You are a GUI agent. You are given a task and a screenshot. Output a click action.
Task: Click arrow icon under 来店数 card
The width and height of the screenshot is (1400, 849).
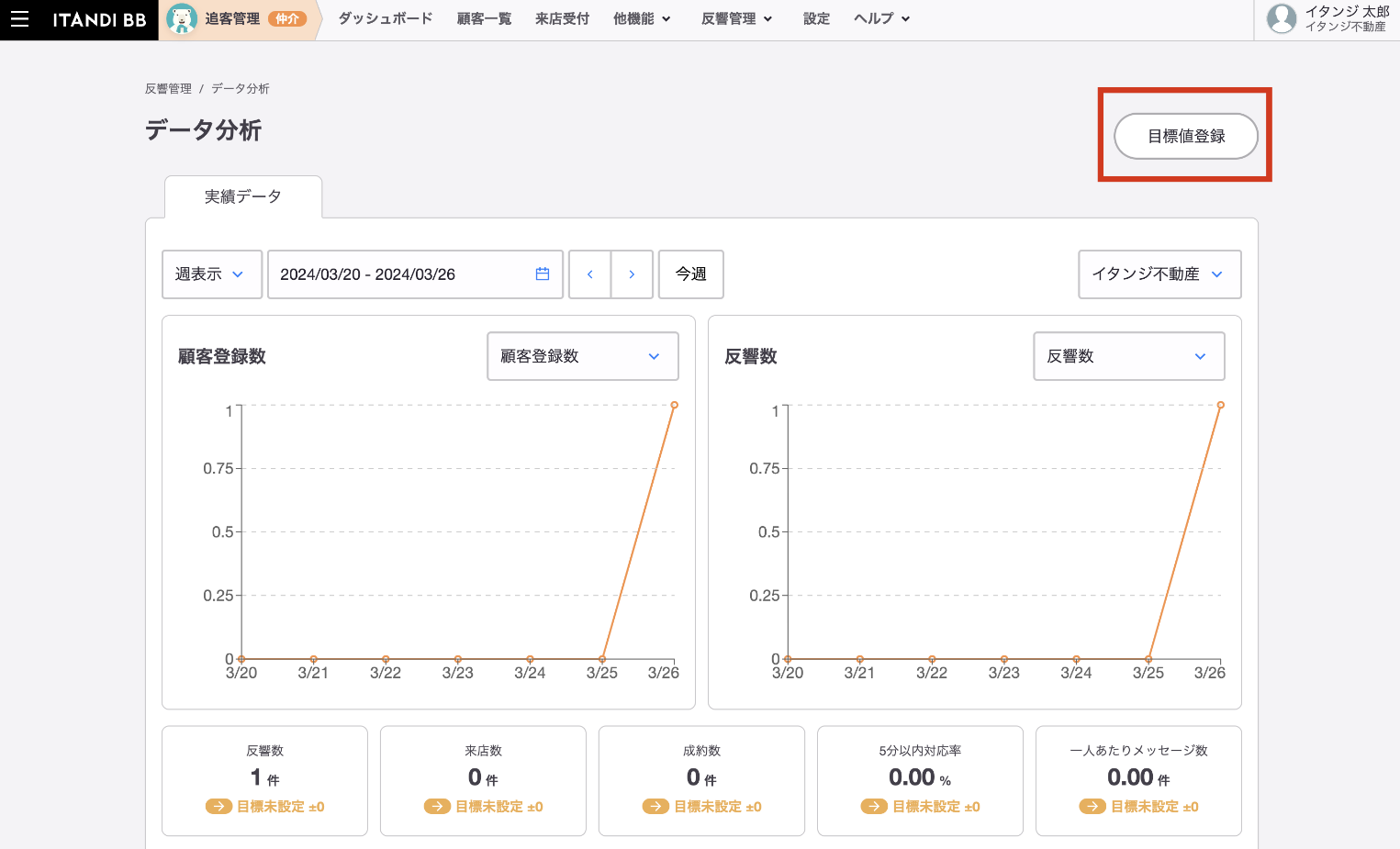(437, 806)
